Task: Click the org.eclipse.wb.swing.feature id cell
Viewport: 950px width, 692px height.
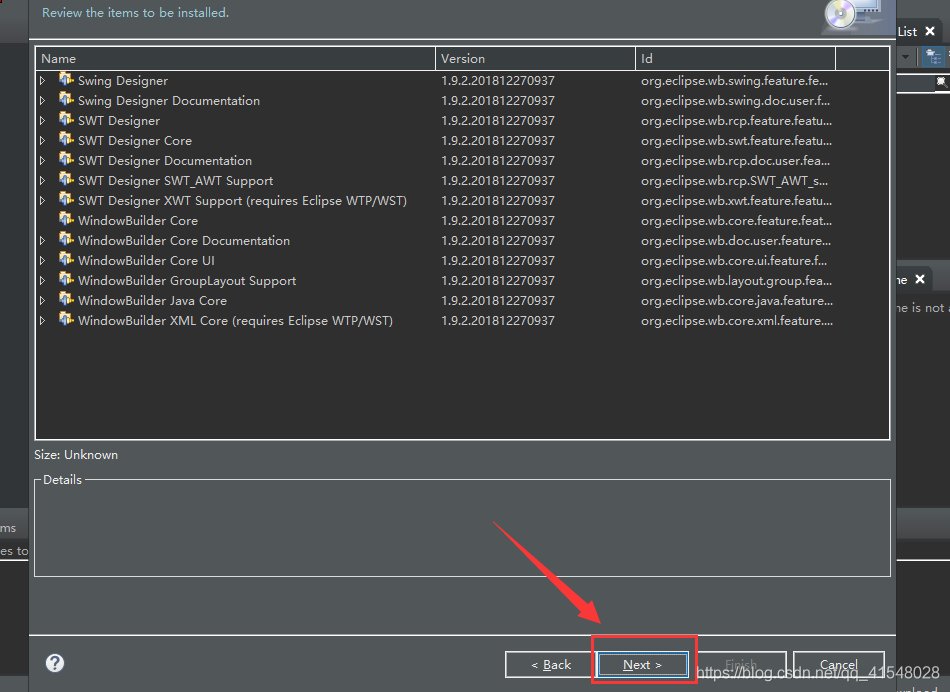Action: pyautogui.click(x=734, y=81)
